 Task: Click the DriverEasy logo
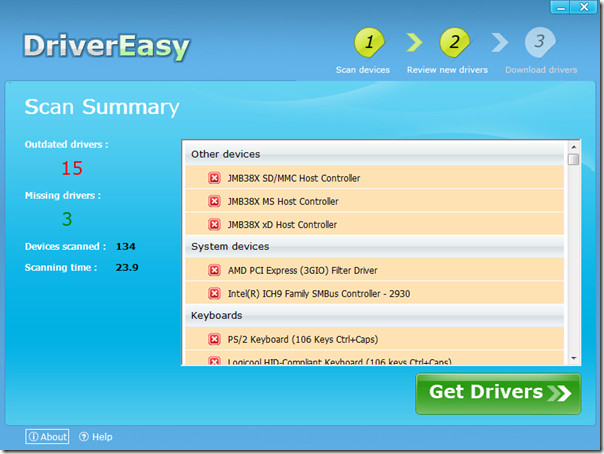[x=106, y=47]
